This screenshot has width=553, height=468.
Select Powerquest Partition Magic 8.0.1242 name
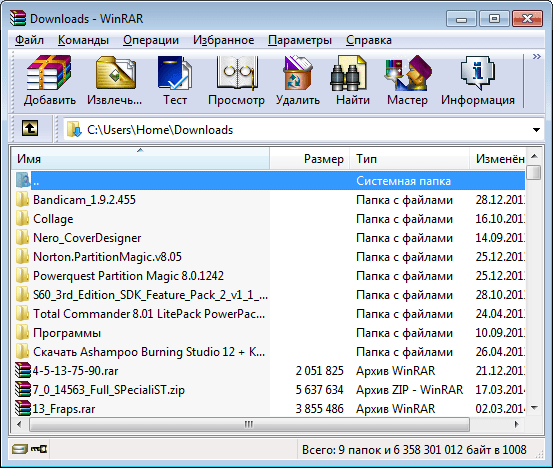[x=128, y=276]
